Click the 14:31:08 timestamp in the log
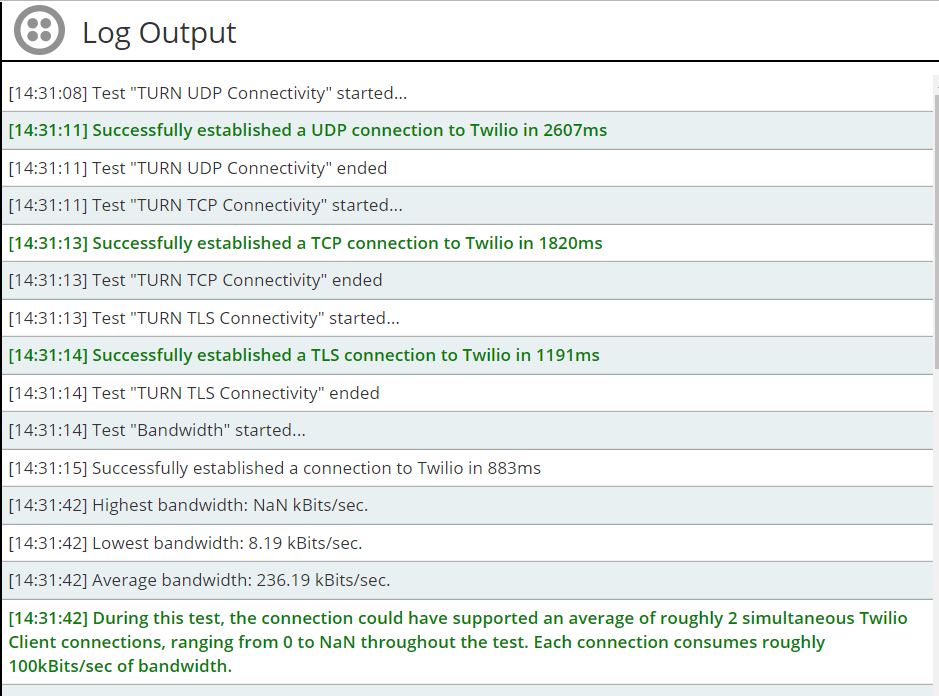This screenshot has height=696, width=939. point(48,93)
